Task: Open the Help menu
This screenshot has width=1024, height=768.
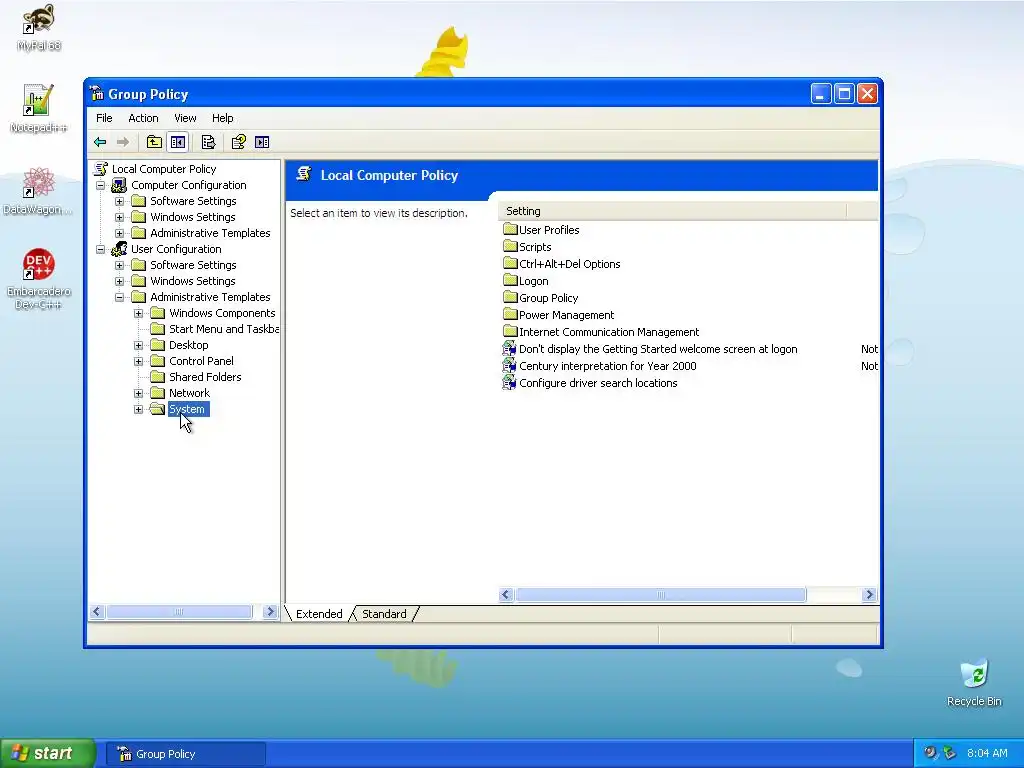Action: (222, 118)
